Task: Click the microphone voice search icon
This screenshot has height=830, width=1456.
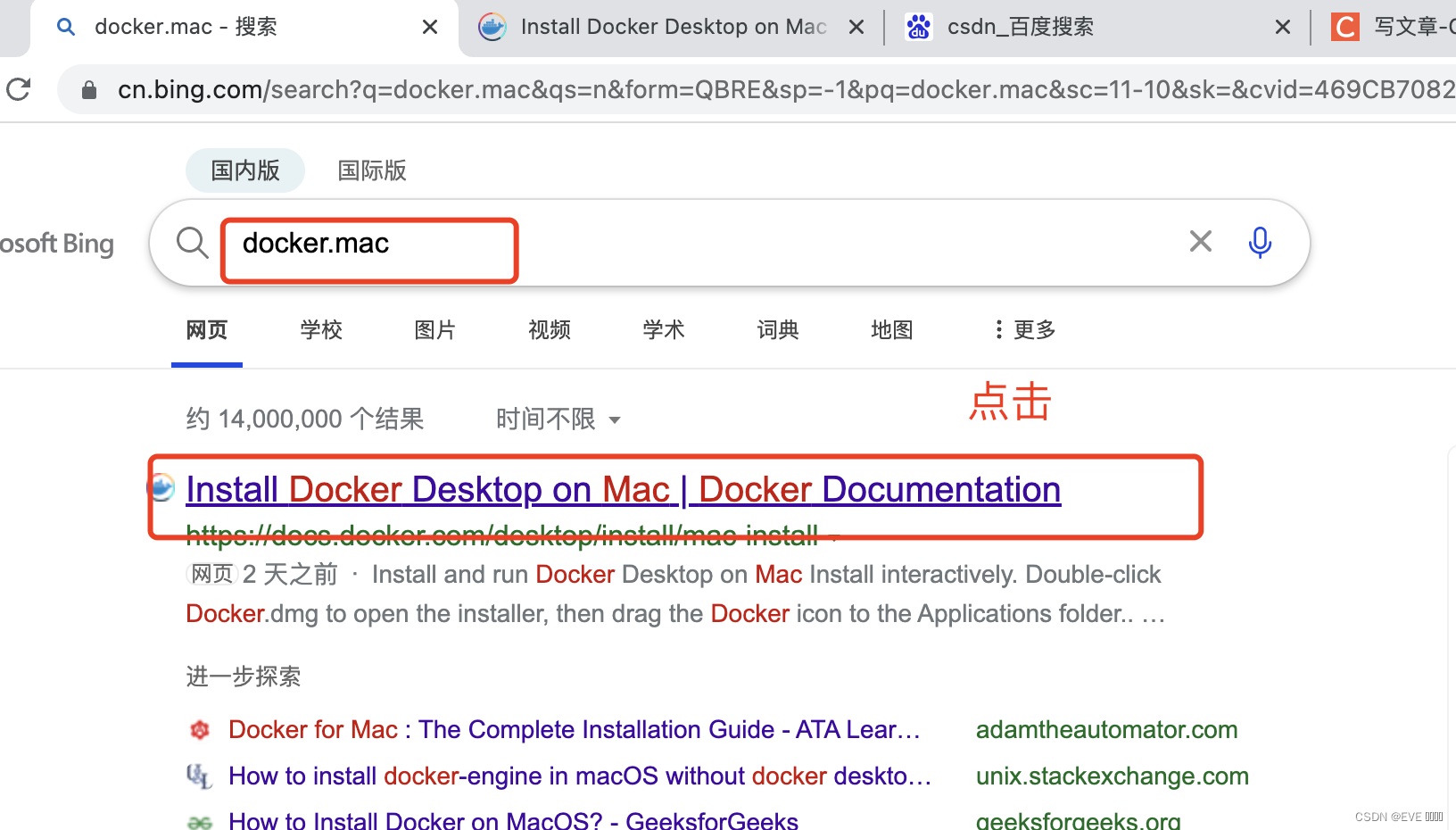Action: coord(1259,242)
